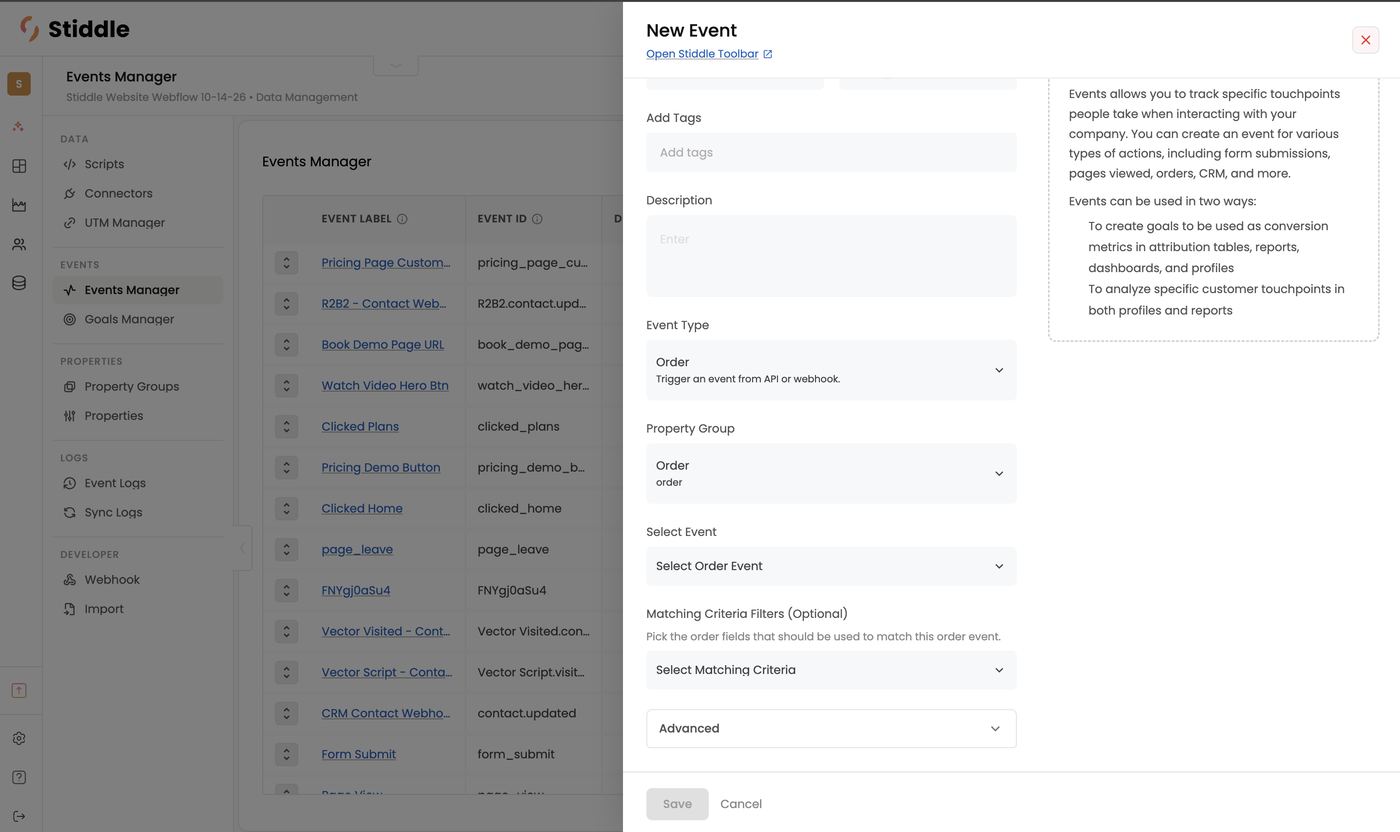Viewport: 1400px width, 832px height.
Task: Click the Cancel button
Action: 741,804
